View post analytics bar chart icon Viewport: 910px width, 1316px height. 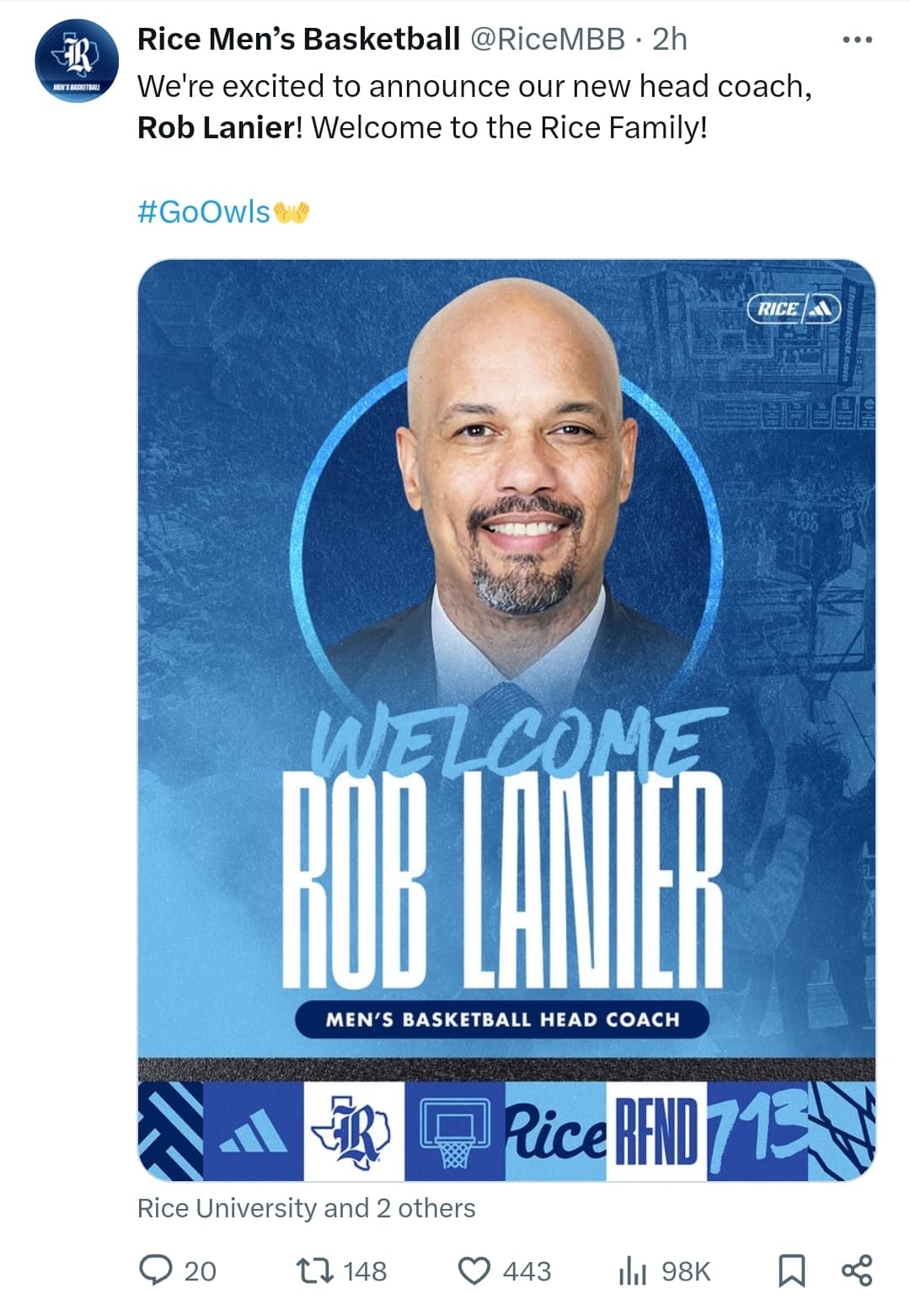coord(633,1270)
